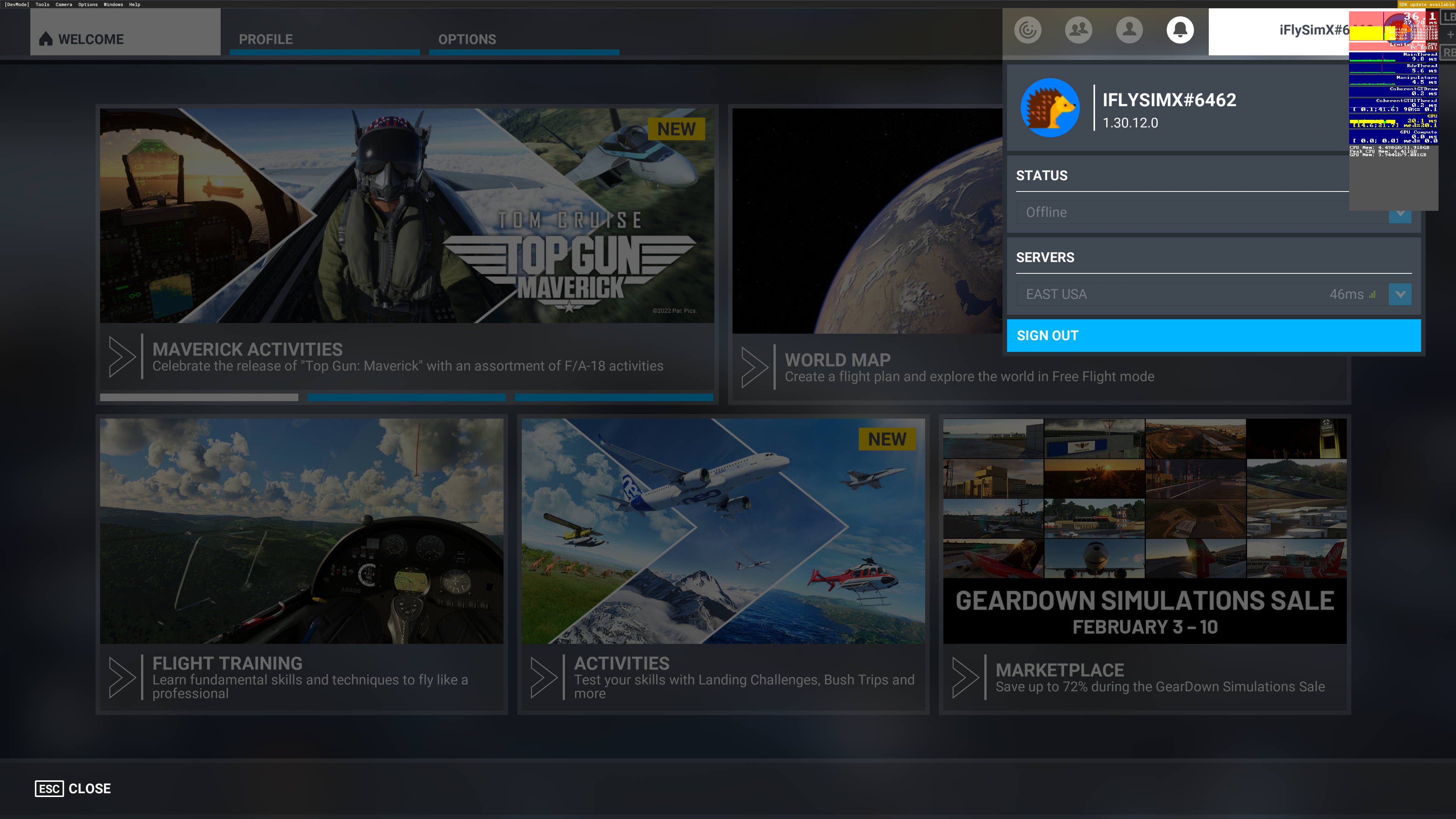Click the version number 1.30.12.0
The image size is (1456, 819).
1130,123
